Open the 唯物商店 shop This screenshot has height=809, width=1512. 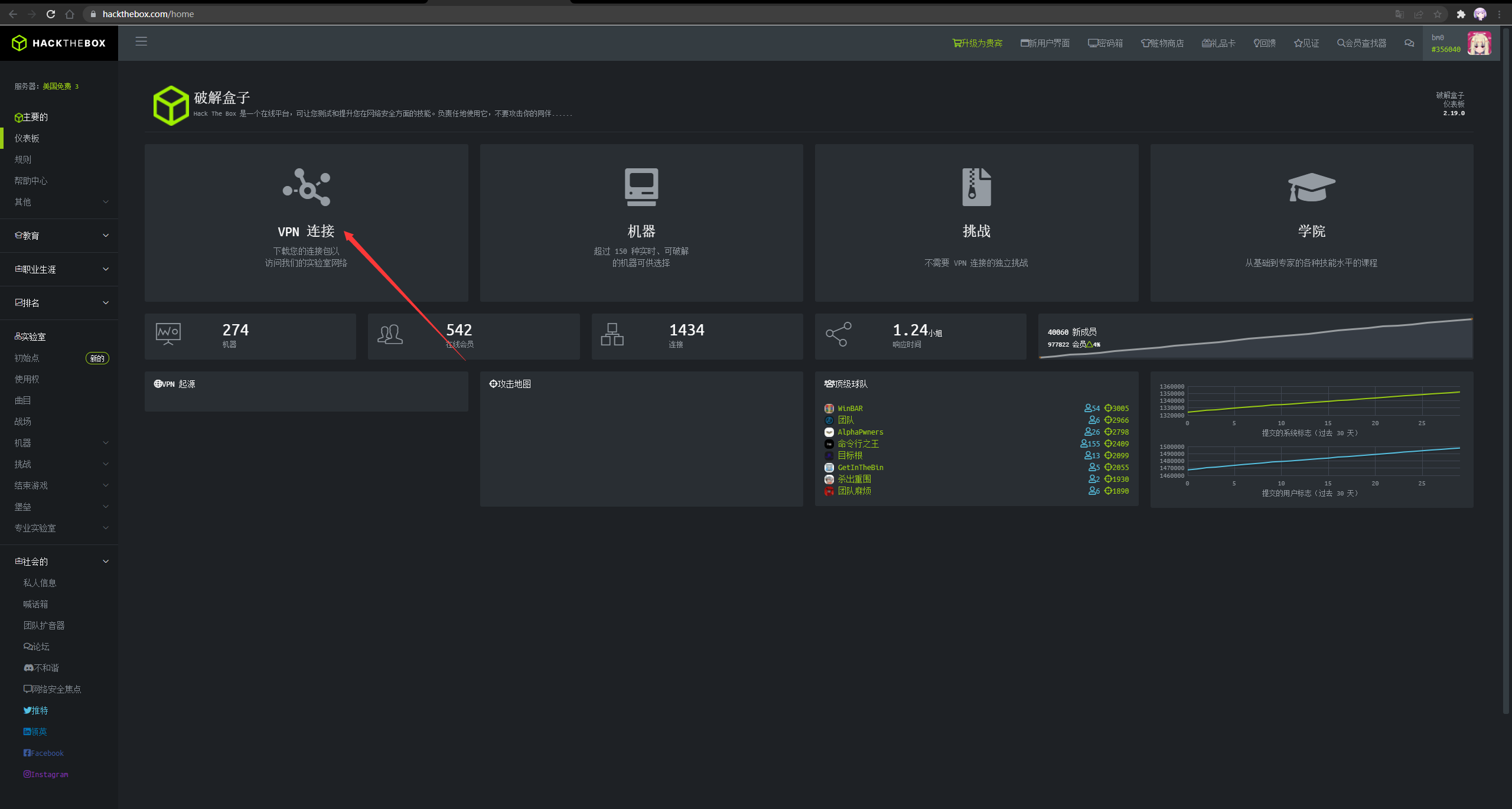(1162, 43)
